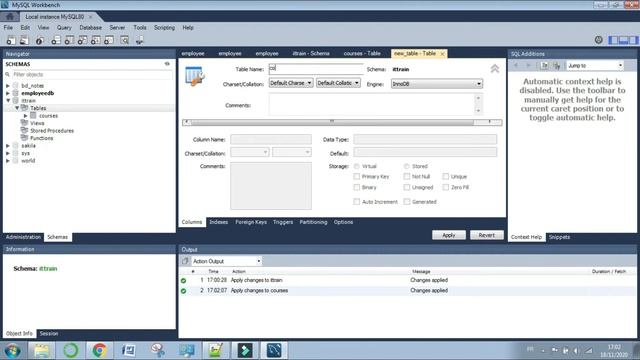Open the Home screen tab icon
The image size is (640, 360).
tap(10, 17)
